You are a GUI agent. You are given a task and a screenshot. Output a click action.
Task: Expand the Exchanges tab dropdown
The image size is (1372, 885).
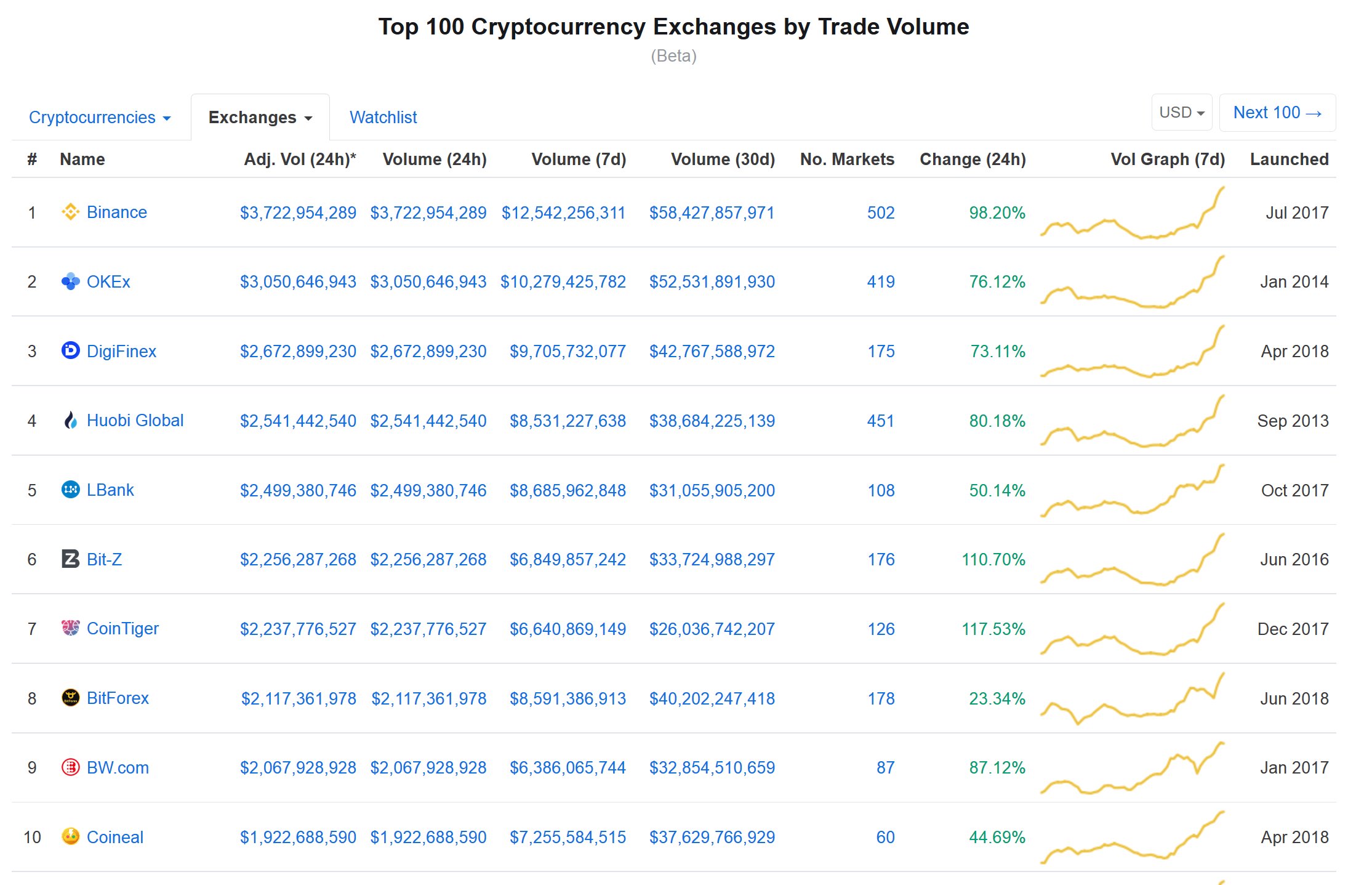point(260,117)
